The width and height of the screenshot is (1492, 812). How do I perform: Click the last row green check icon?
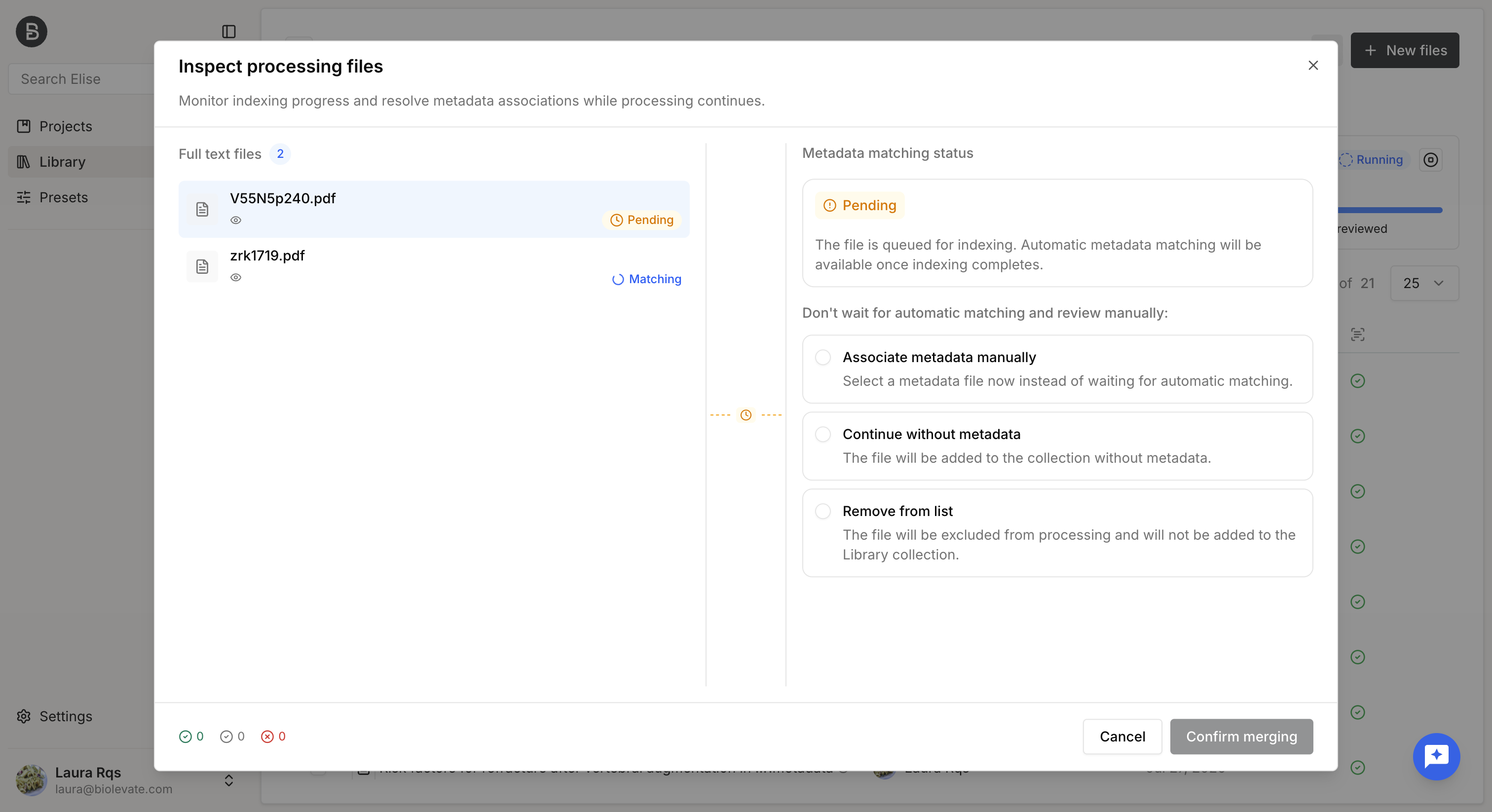(1358, 768)
